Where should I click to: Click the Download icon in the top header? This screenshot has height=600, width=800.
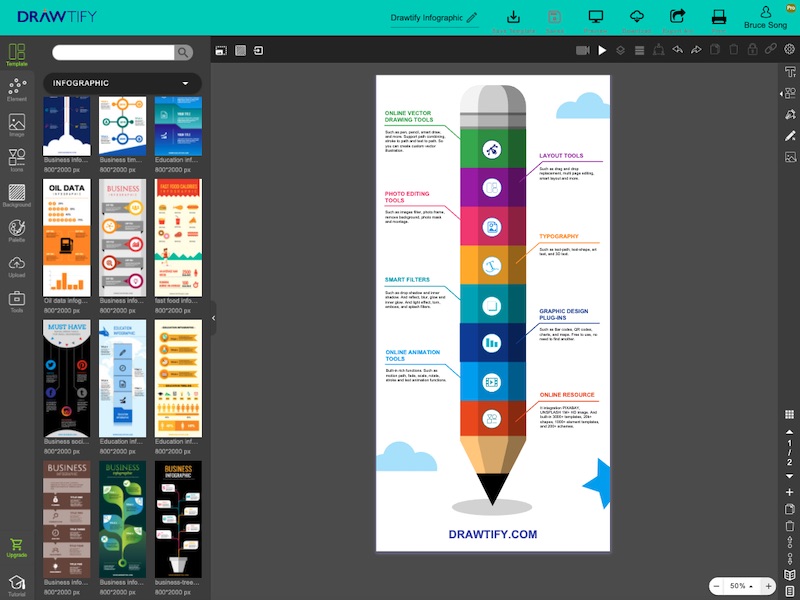[637, 18]
